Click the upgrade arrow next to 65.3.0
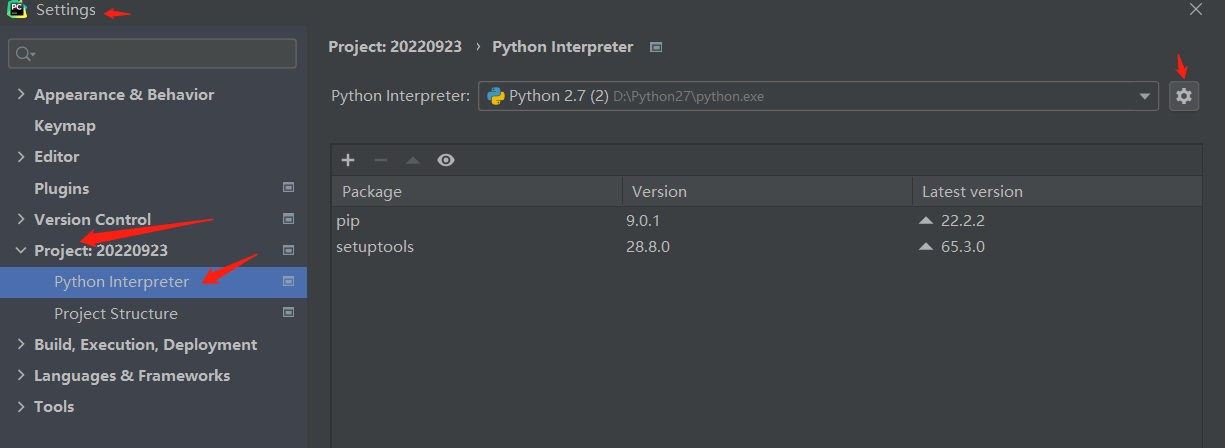 (x=926, y=246)
